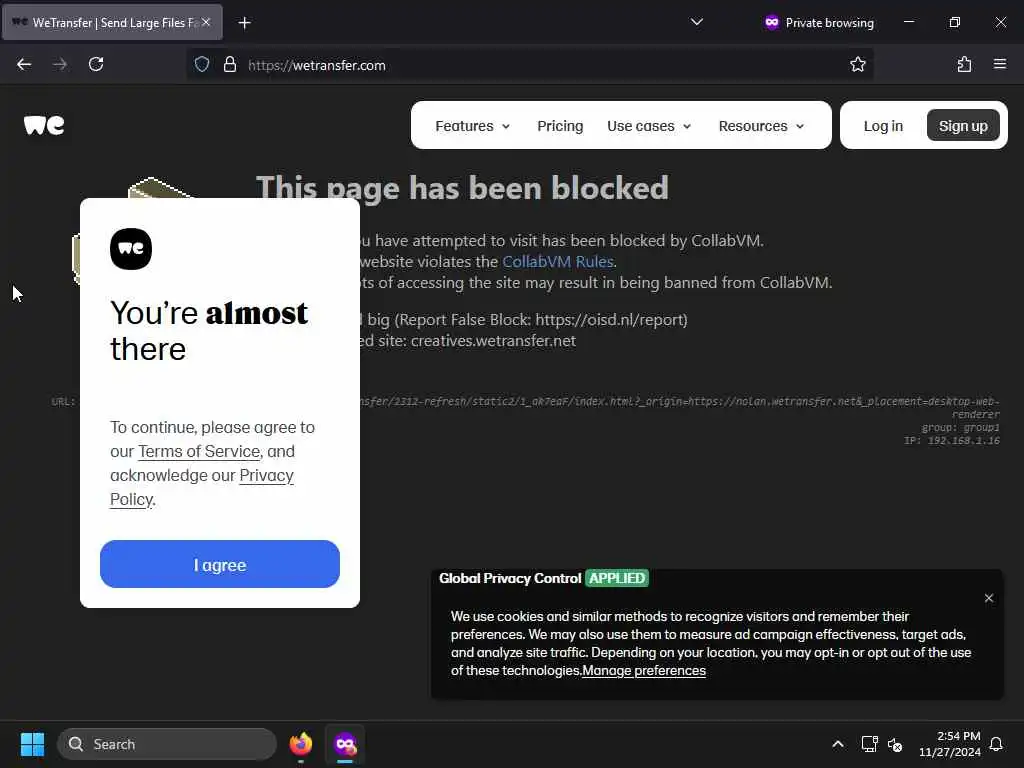This screenshot has width=1024, height=768.
Task: Open the Firefox hamburger application menu
Action: [x=999, y=64]
